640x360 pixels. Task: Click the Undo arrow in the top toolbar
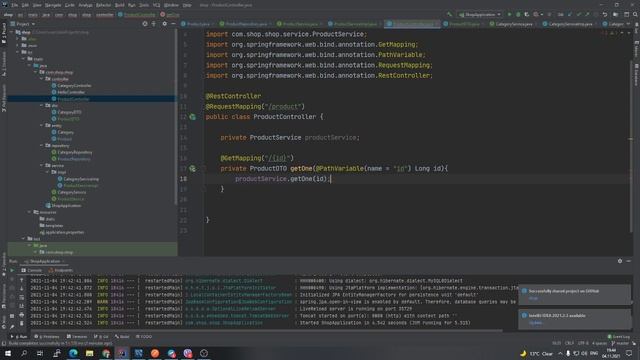click(605, 15)
